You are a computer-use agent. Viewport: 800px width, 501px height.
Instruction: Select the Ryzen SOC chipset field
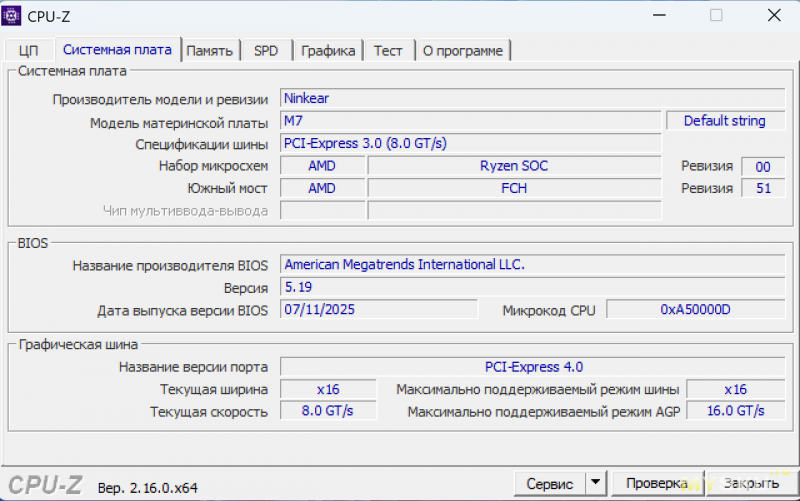pos(514,166)
